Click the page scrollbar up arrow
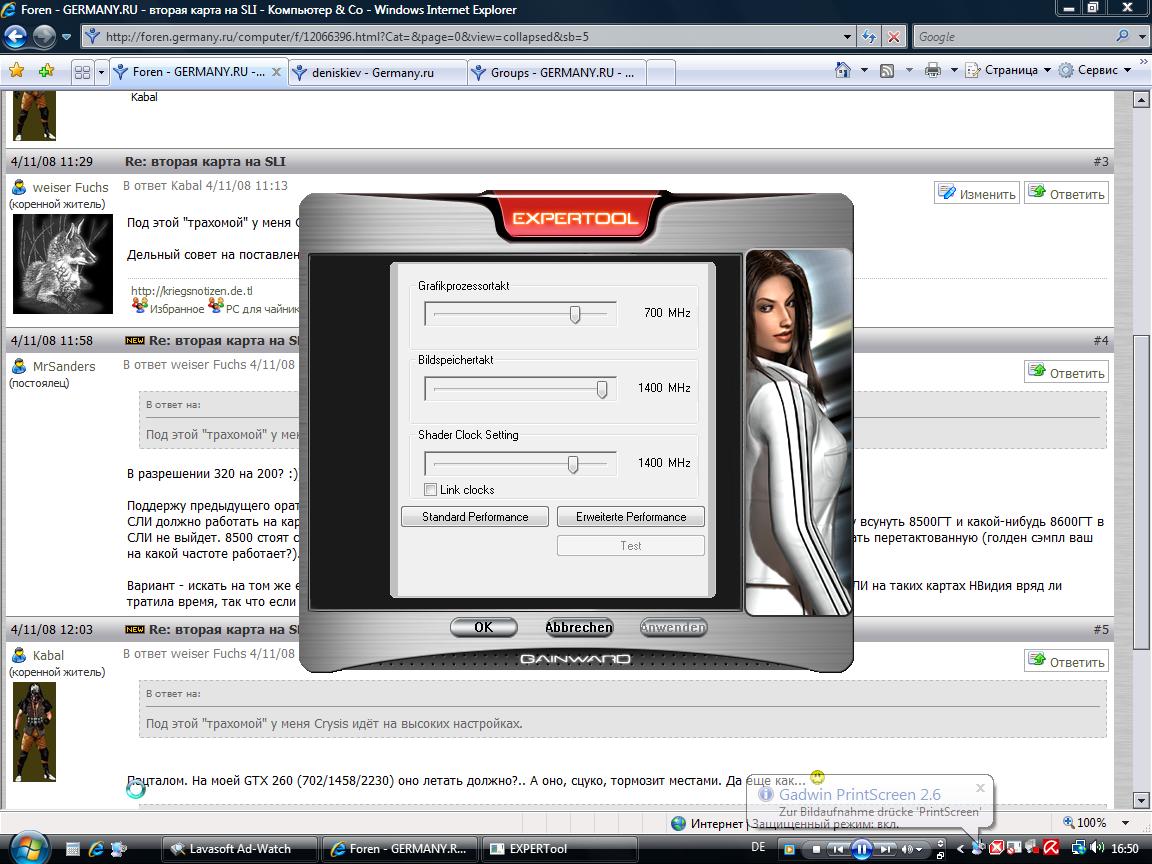Screen dimensions: 1152x864 click(1141, 99)
